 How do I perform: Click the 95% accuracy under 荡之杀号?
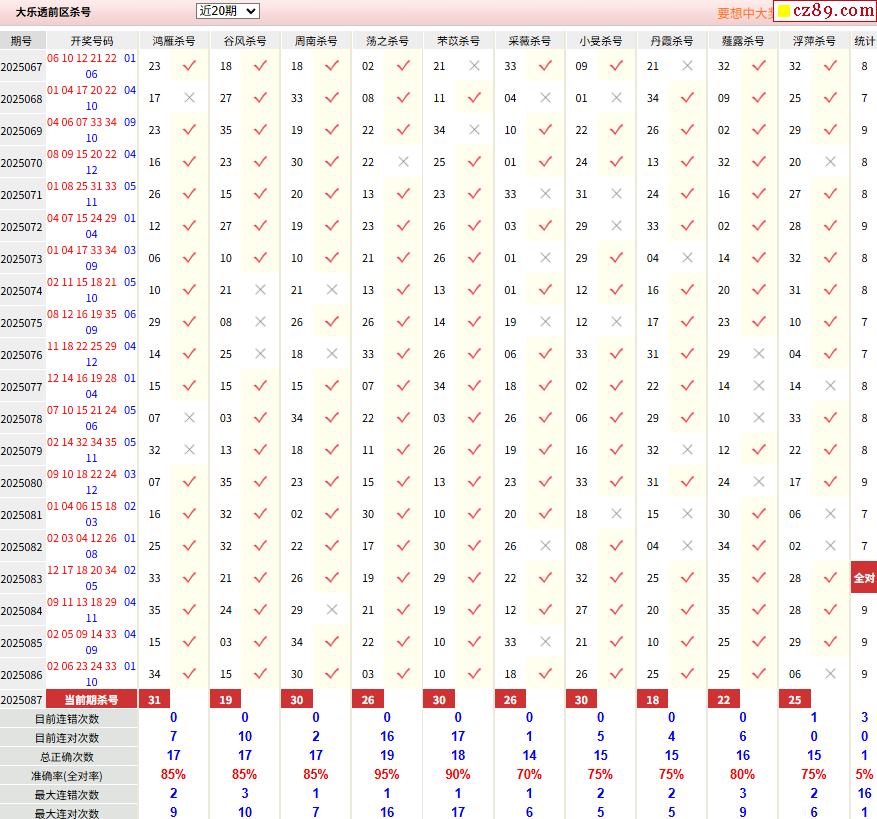(387, 774)
